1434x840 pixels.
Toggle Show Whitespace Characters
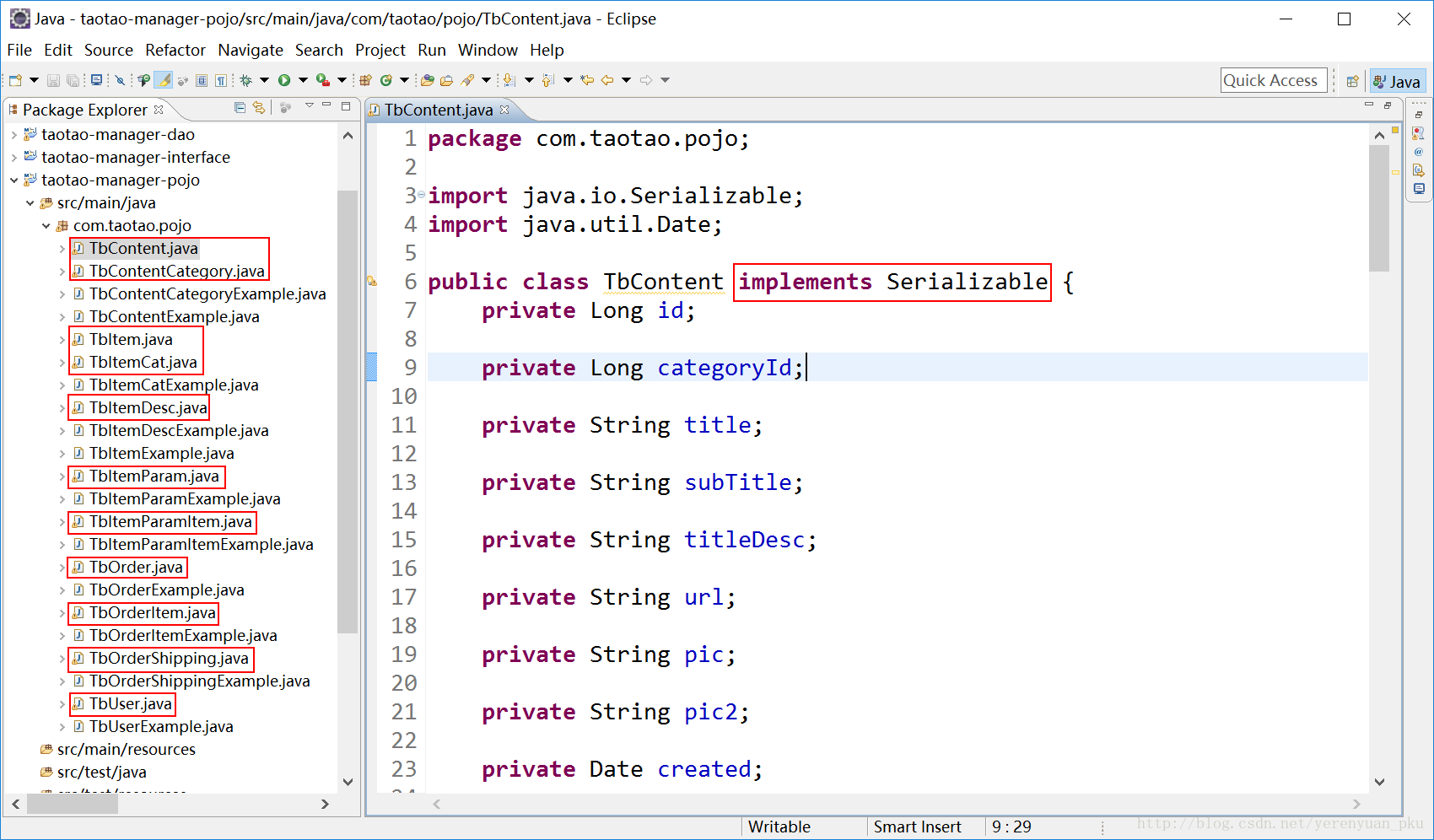click(221, 80)
